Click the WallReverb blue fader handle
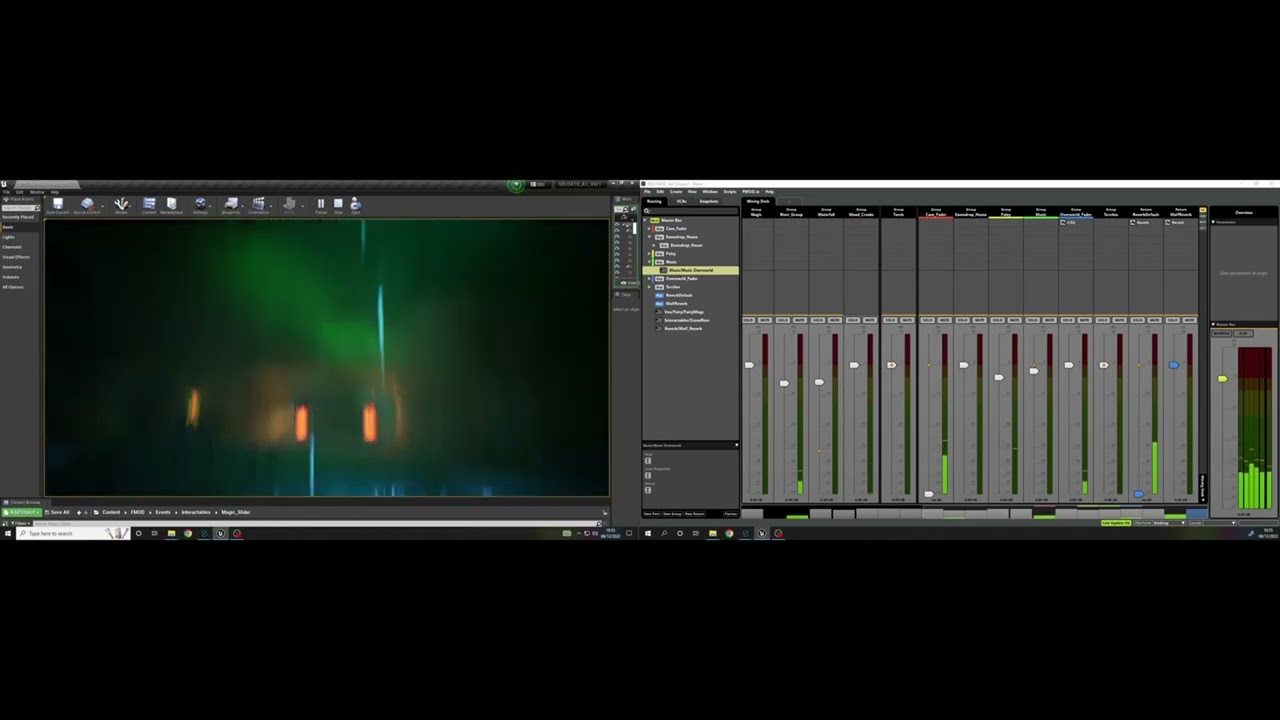Screen dimensions: 1280x720 [1174, 365]
